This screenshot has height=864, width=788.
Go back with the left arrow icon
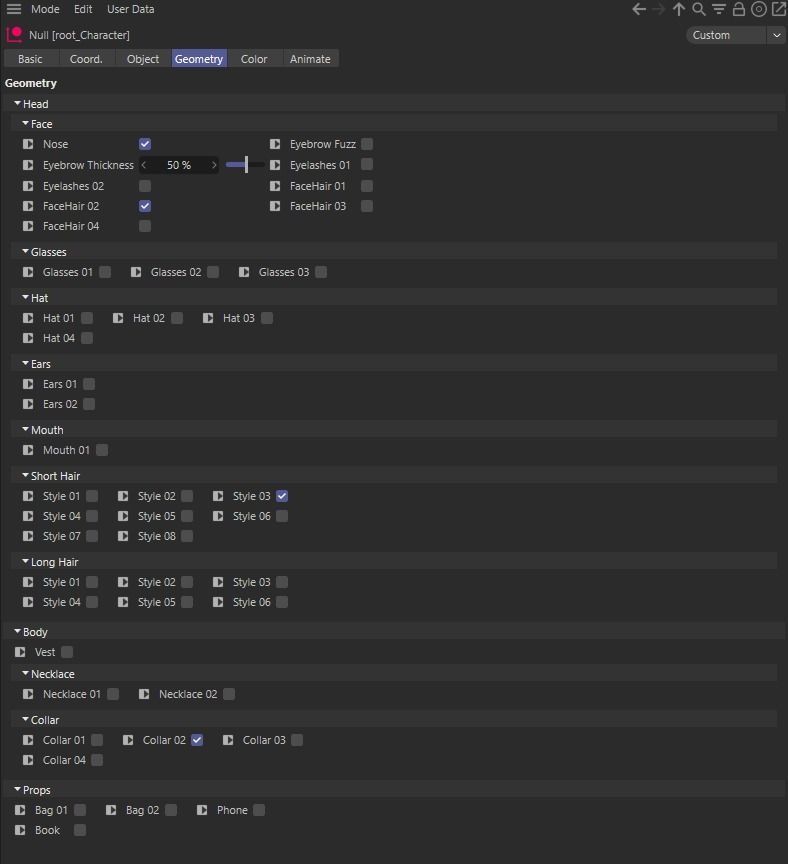pyautogui.click(x=639, y=9)
